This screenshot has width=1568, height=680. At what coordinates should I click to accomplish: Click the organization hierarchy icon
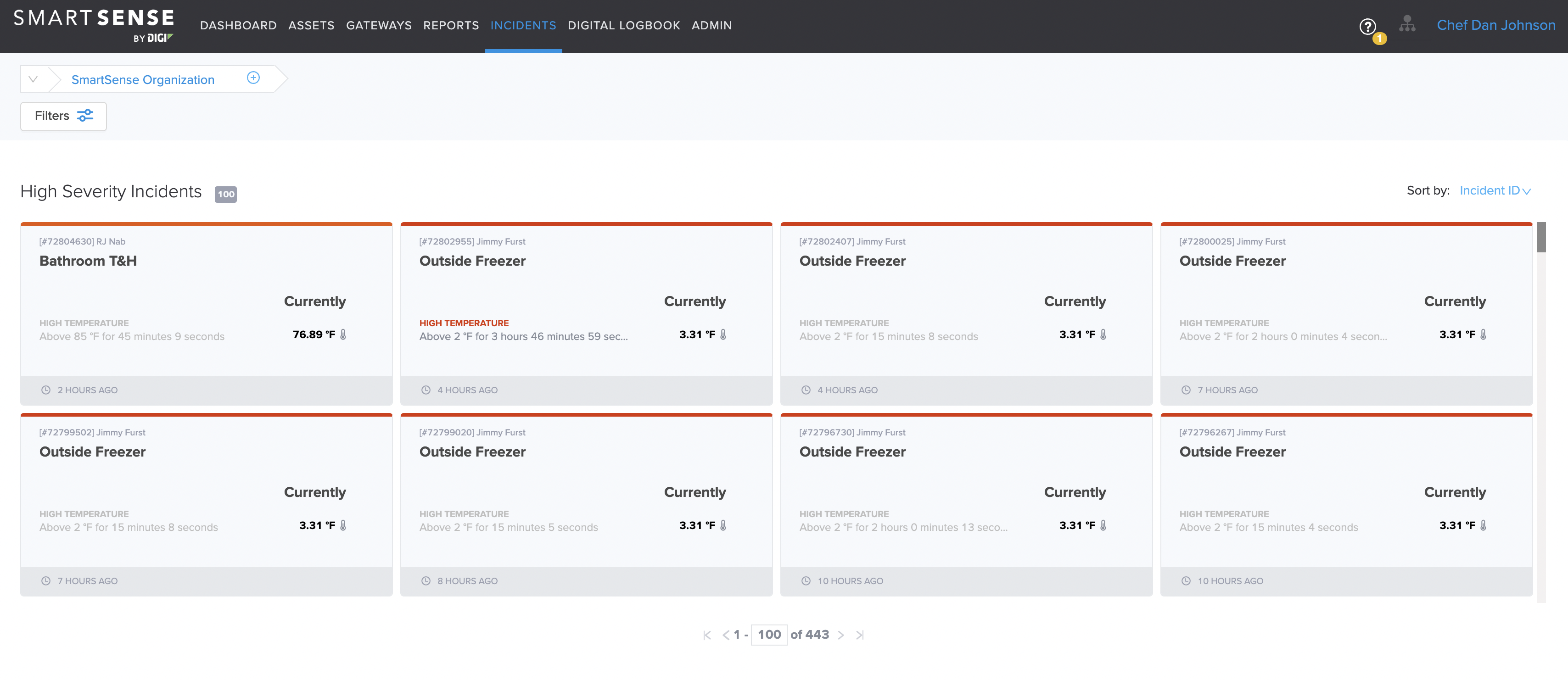point(1407,24)
